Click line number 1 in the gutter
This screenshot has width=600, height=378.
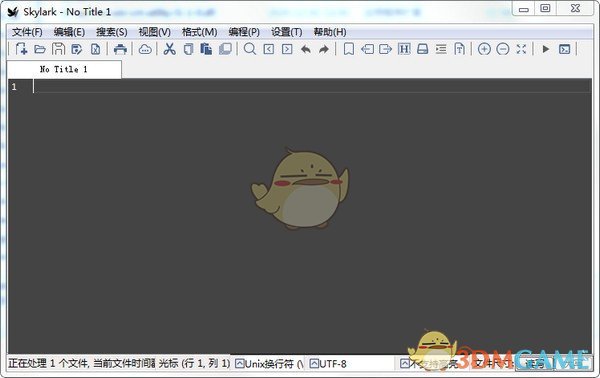(14, 87)
